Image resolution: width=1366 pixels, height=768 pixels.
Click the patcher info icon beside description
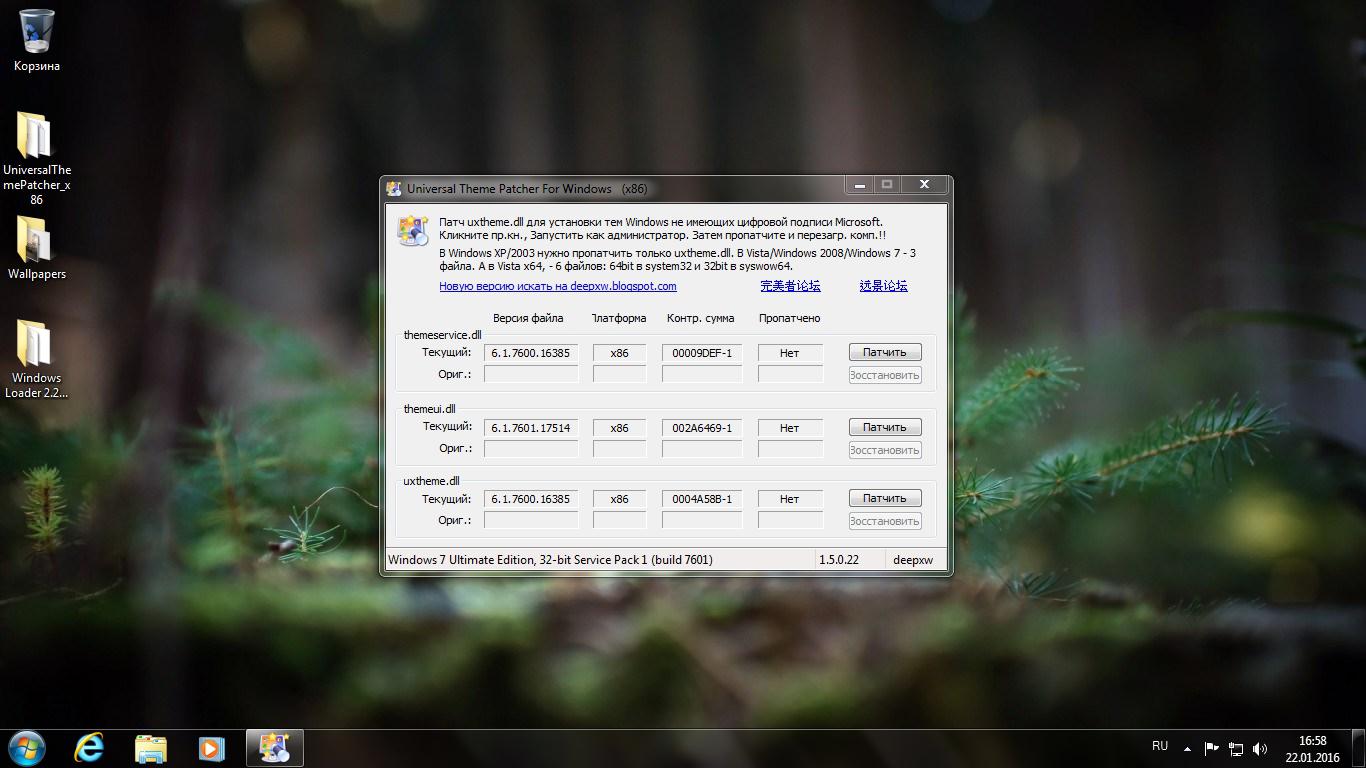coord(413,230)
